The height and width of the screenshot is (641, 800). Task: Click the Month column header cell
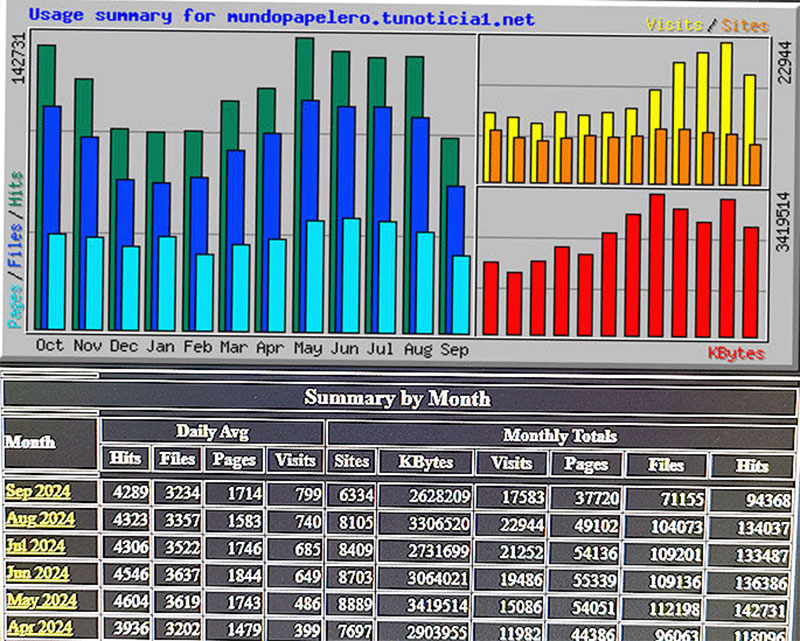[x=30, y=441]
